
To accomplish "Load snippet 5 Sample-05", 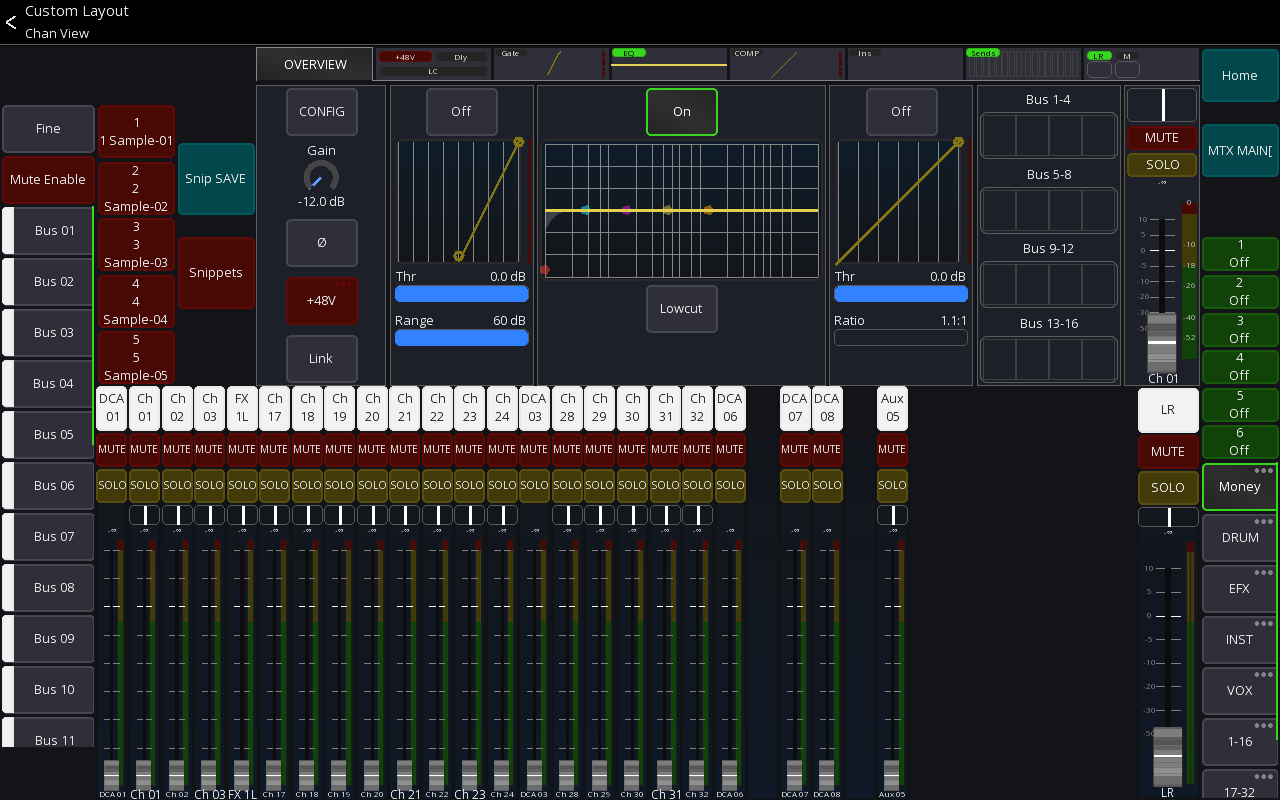I will 136,357.
